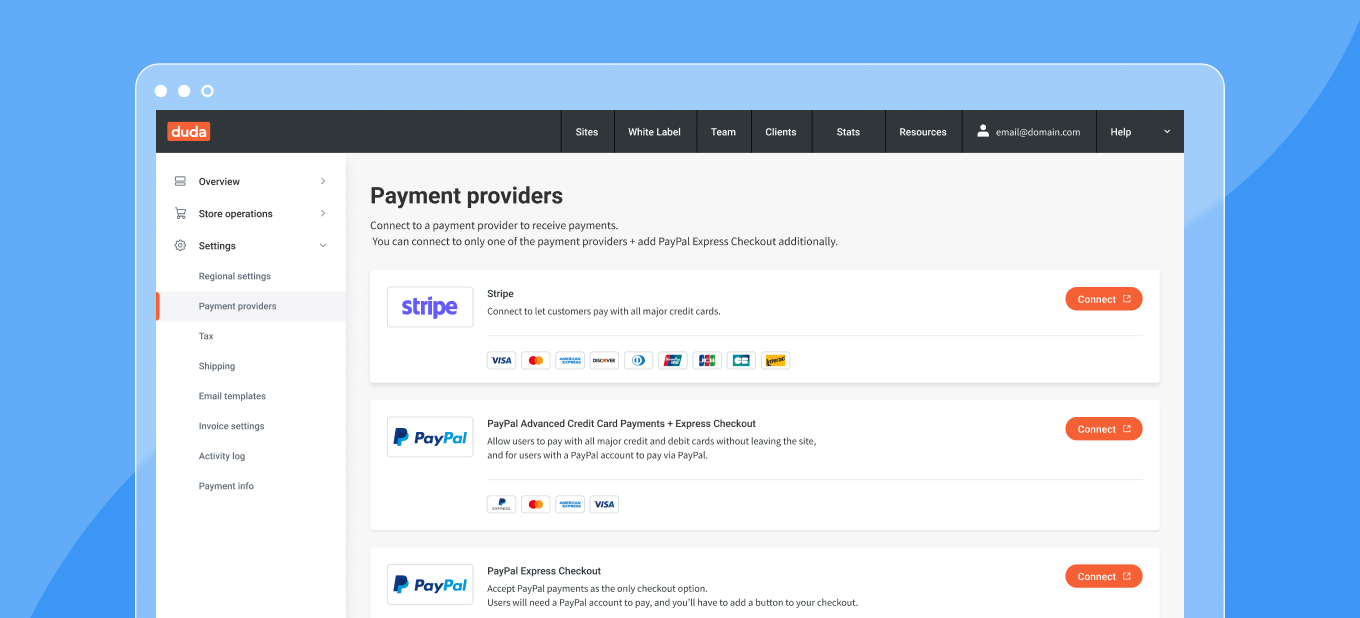
Task: Click the Store operations cart icon
Action: point(180,213)
